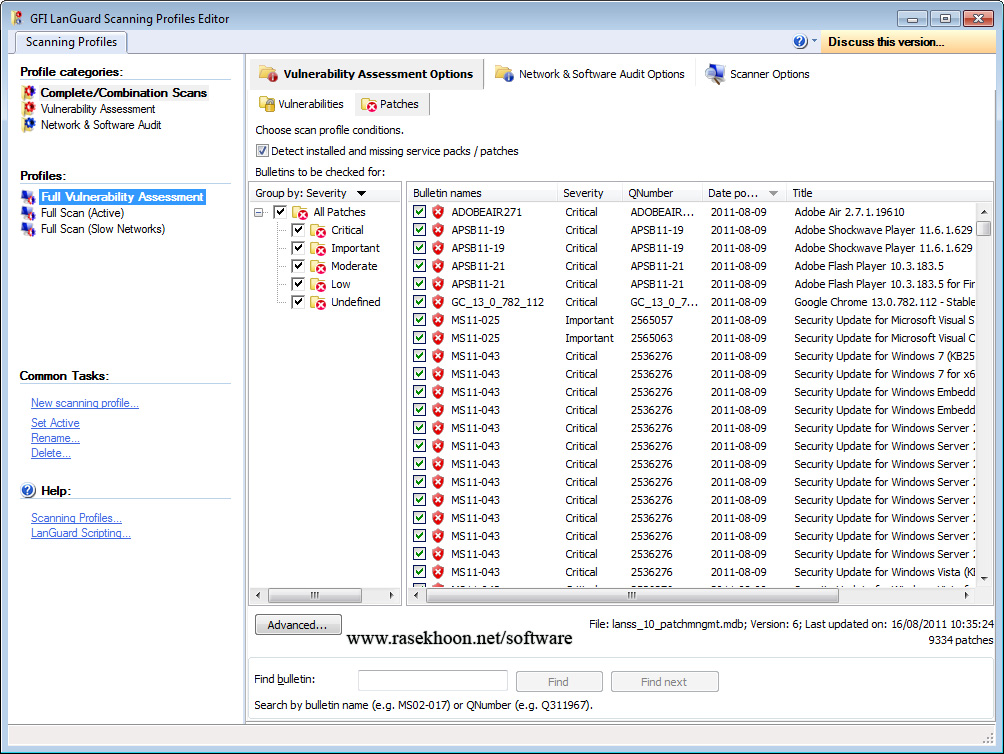Image resolution: width=1004 pixels, height=754 pixels.
Task: Uncheck the ADOBEAIR271 bulletin checkbox
Action: (419, 211)
